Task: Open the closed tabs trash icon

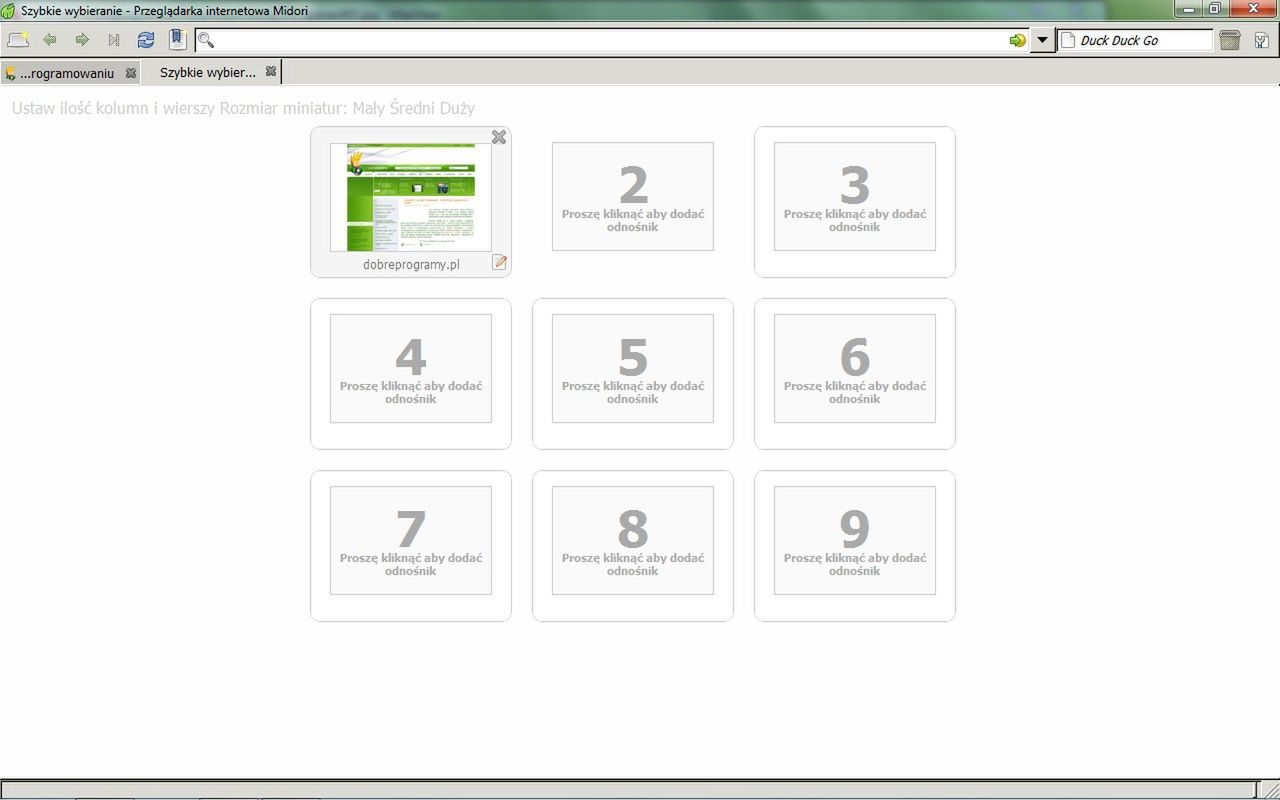Action: click(x=1230, y=40)
